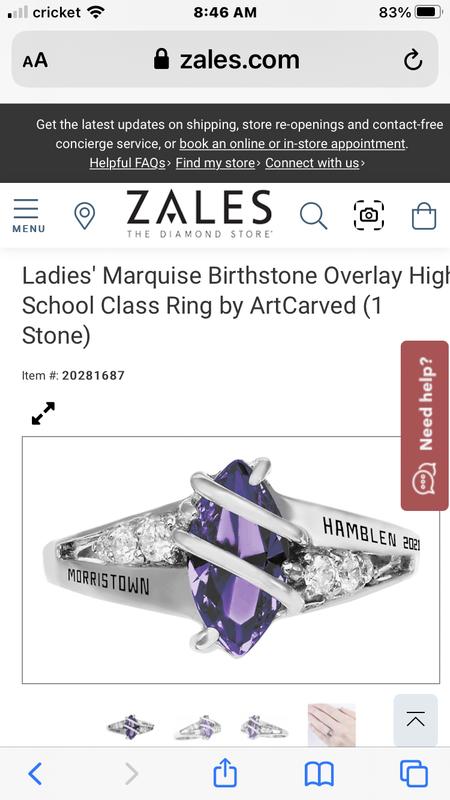Open the AA reader text options
This screenshot has height=800, width=450.
[x=35, y=61]
